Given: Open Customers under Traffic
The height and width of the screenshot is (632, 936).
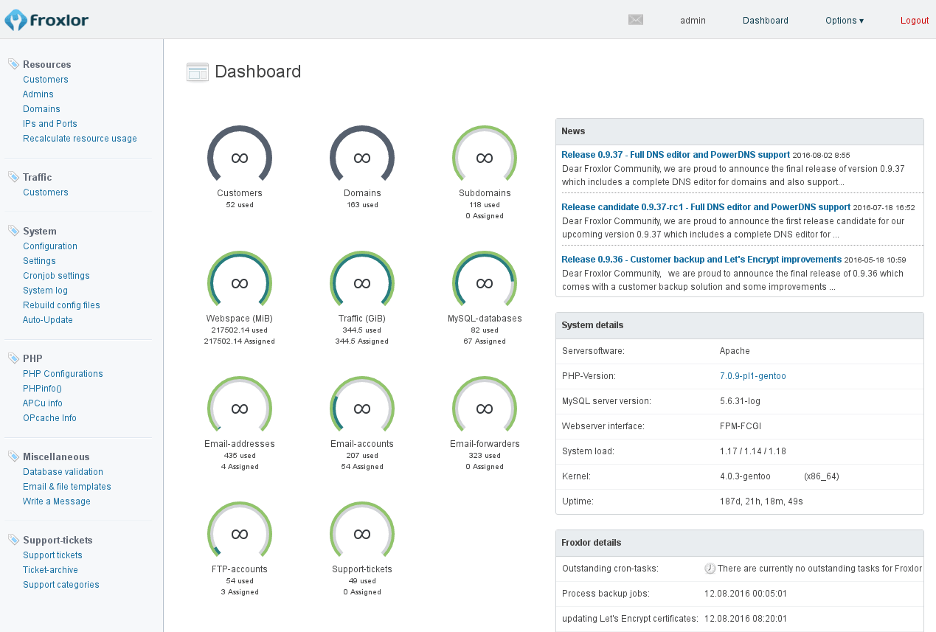Looking at the screenshot, I should click(x=45, y=192).
